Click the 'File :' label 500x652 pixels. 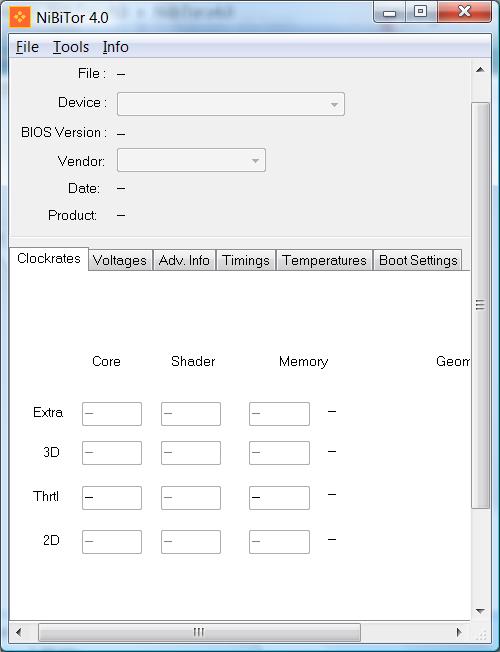click(92, 74)
